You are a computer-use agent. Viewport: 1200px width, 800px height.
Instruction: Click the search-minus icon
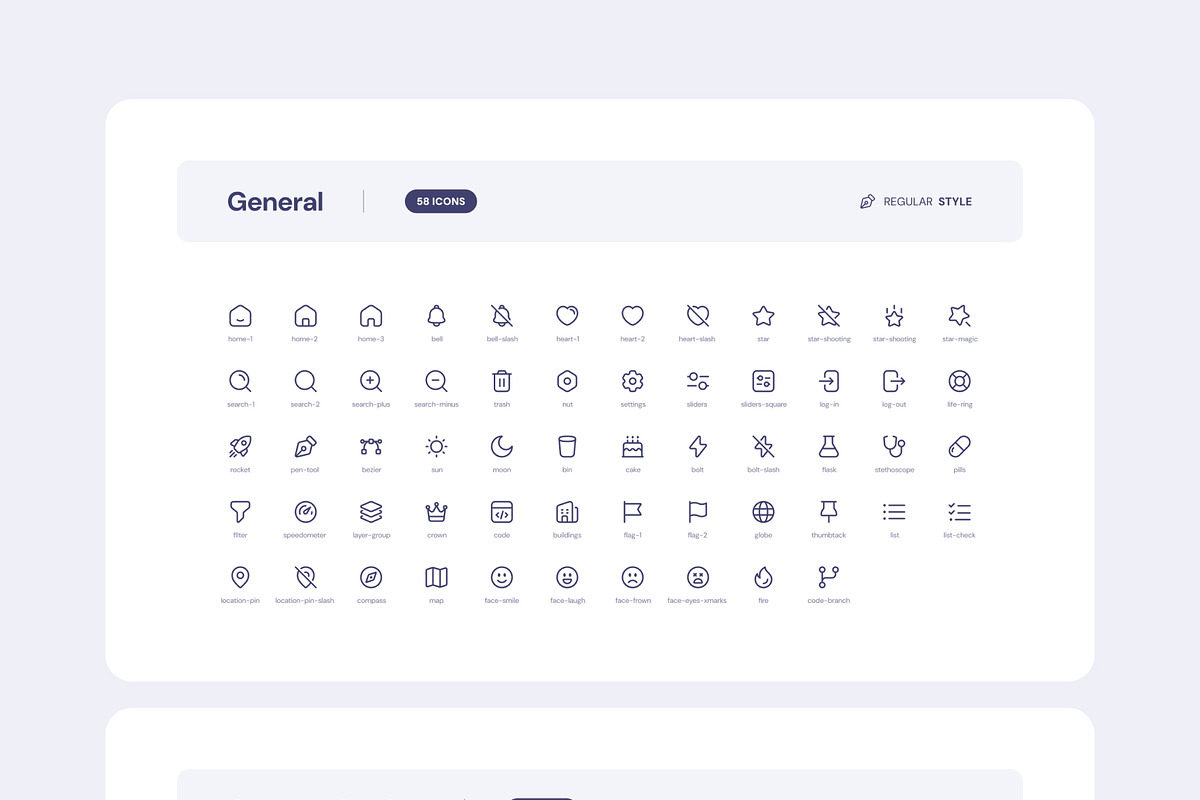[436, 381]
